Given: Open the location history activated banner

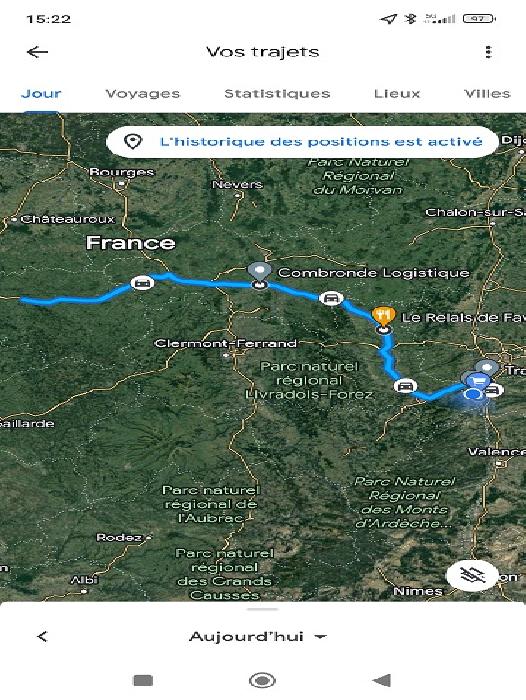Looking at the screenshot, I should 302,142.
